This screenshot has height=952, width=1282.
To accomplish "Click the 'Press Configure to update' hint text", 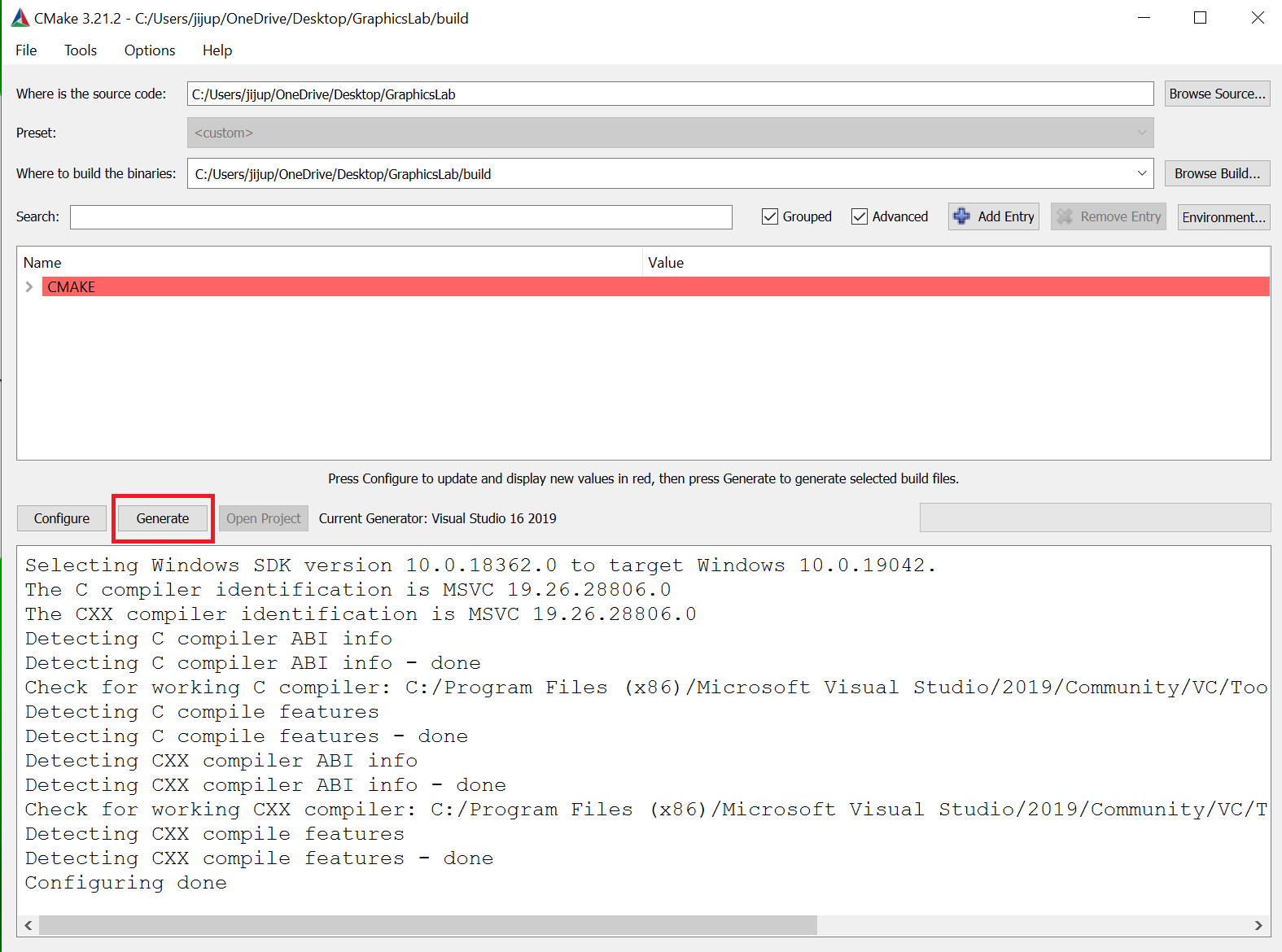I will pyautogui.click(x=643, y=478).
